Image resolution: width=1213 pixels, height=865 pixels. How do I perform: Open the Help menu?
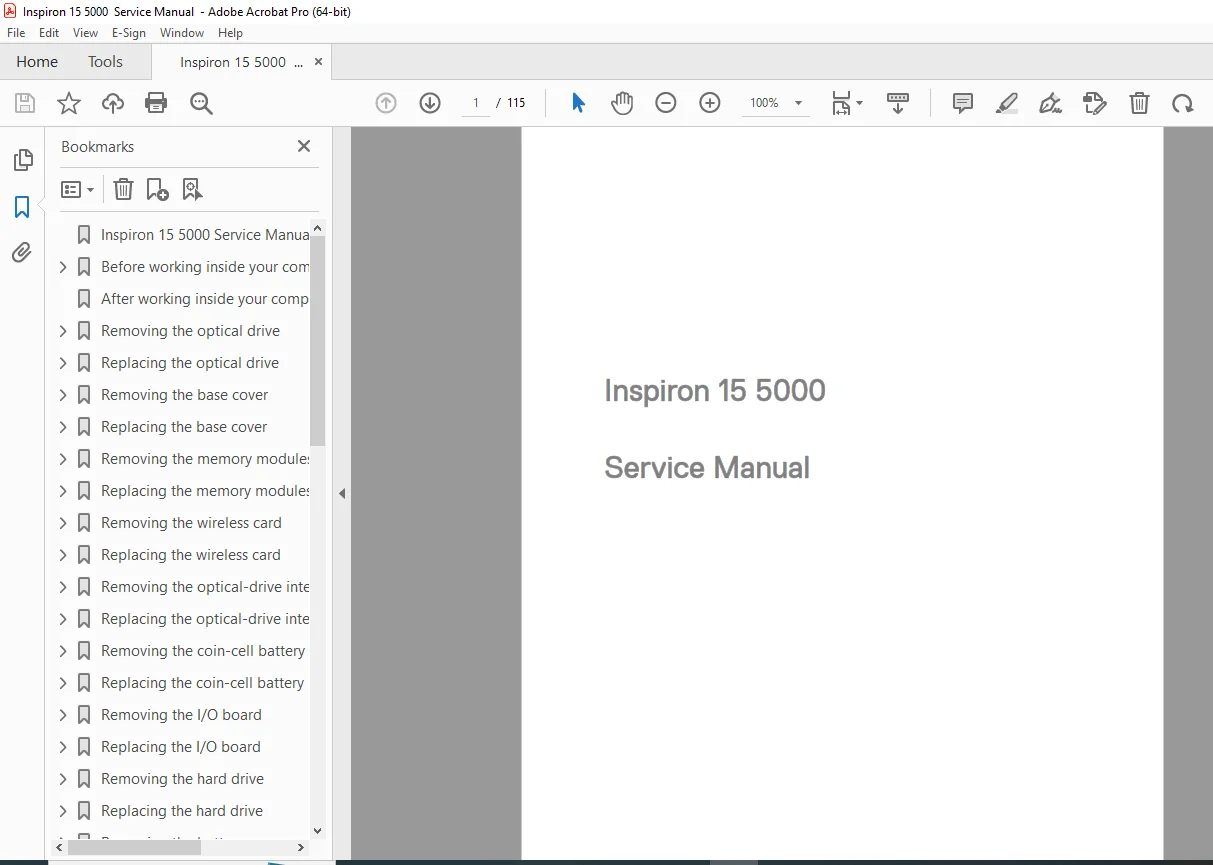tap(230, 33)
